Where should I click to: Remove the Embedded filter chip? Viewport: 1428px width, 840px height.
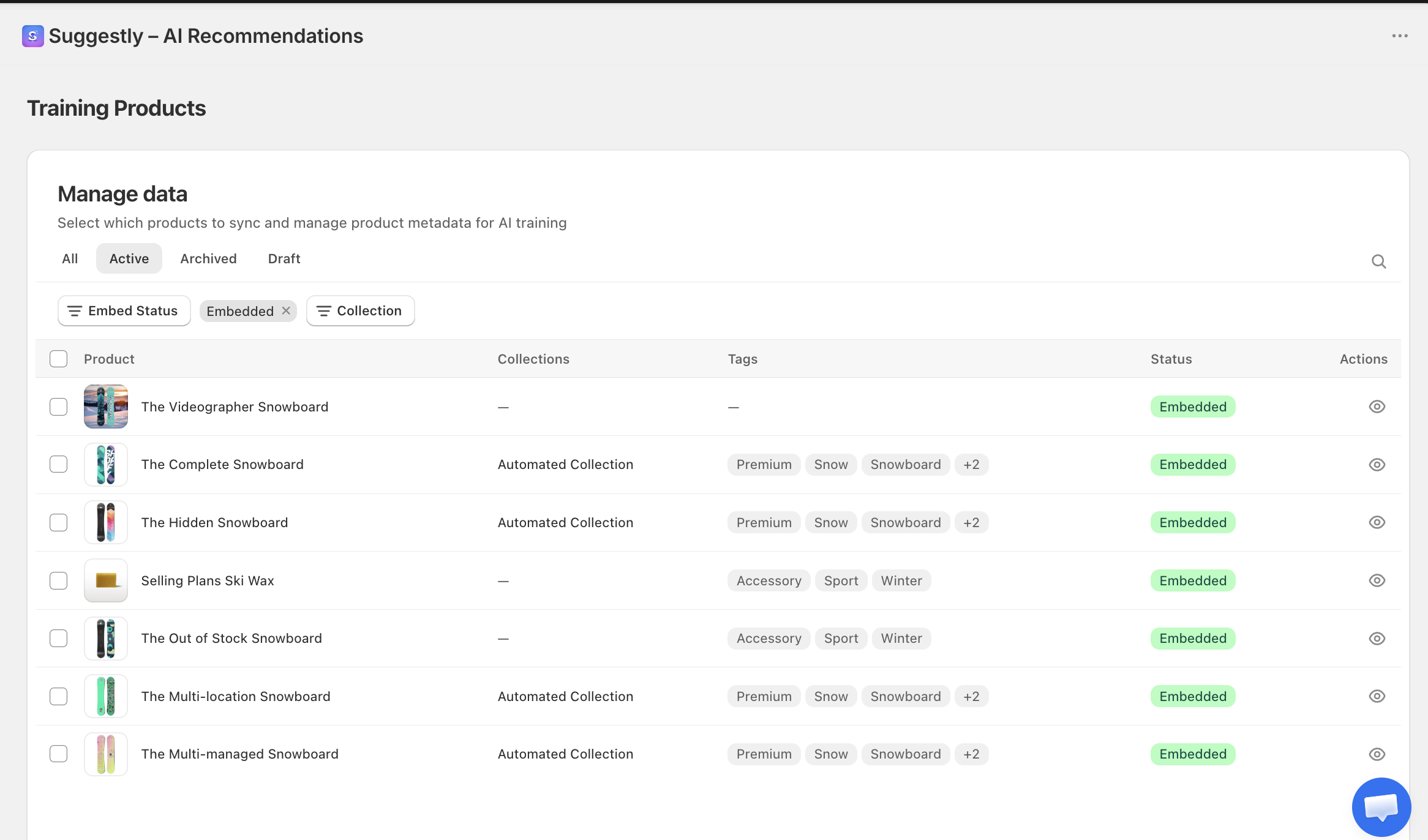286,311
